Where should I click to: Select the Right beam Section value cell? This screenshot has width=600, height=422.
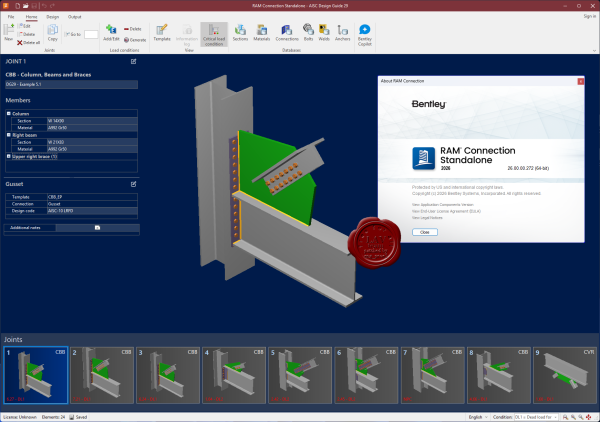point(92,142)
